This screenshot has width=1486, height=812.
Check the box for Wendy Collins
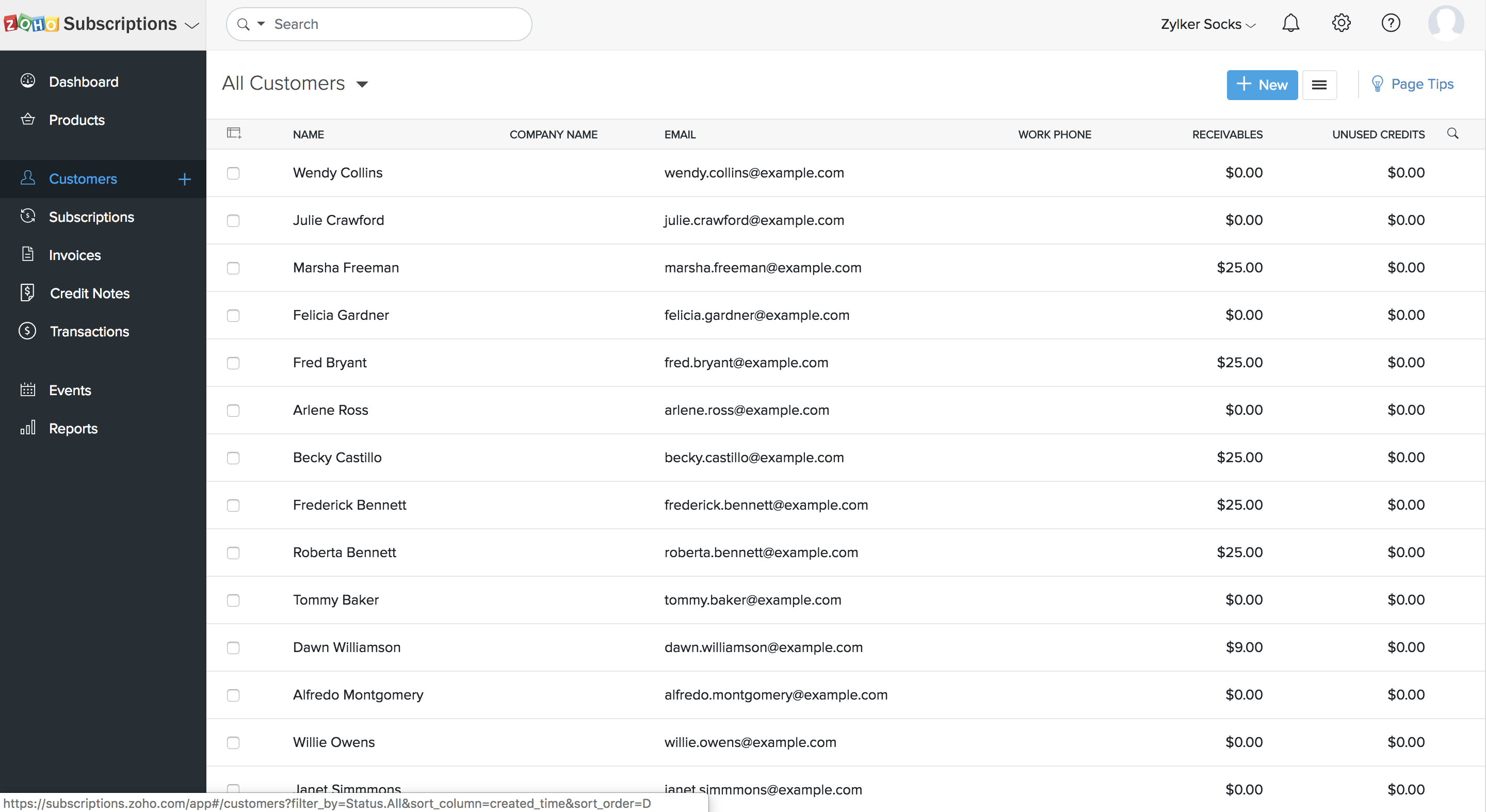233,173
